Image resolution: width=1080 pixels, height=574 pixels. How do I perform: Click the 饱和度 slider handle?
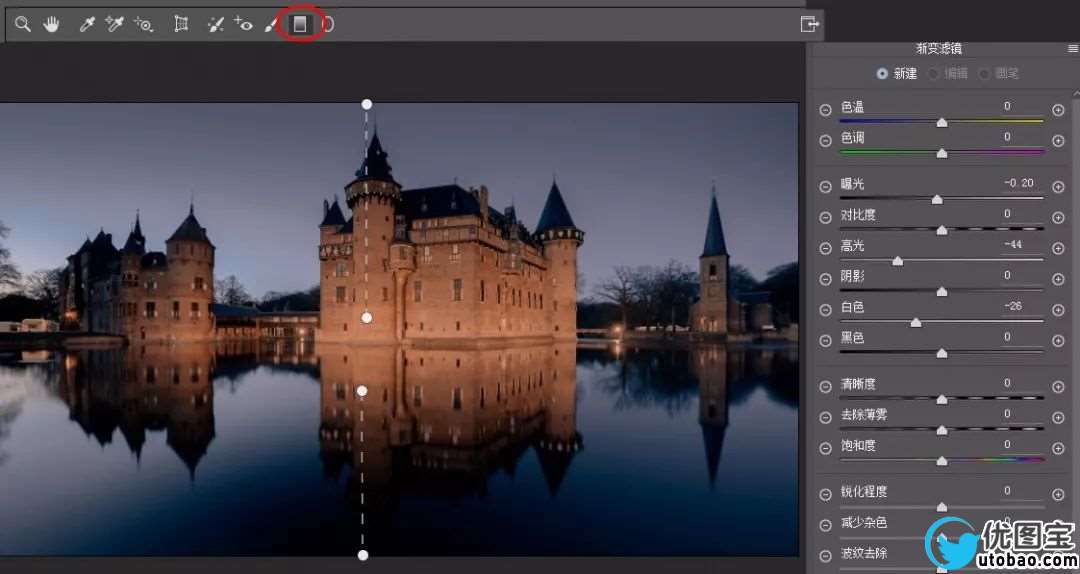point(942,461)
